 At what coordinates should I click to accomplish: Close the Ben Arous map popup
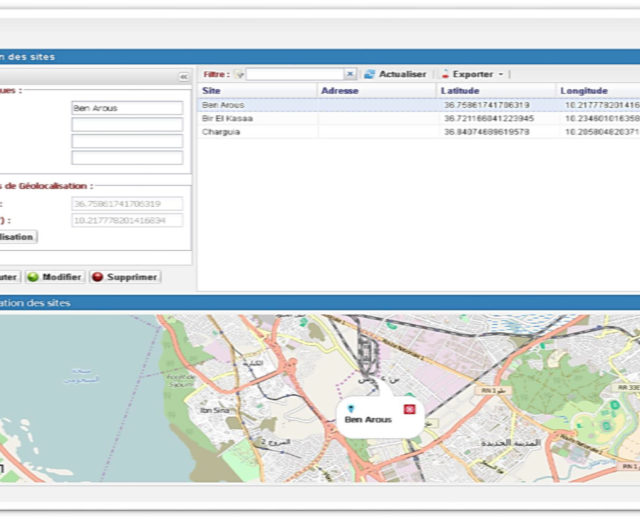tap(408, 408)
